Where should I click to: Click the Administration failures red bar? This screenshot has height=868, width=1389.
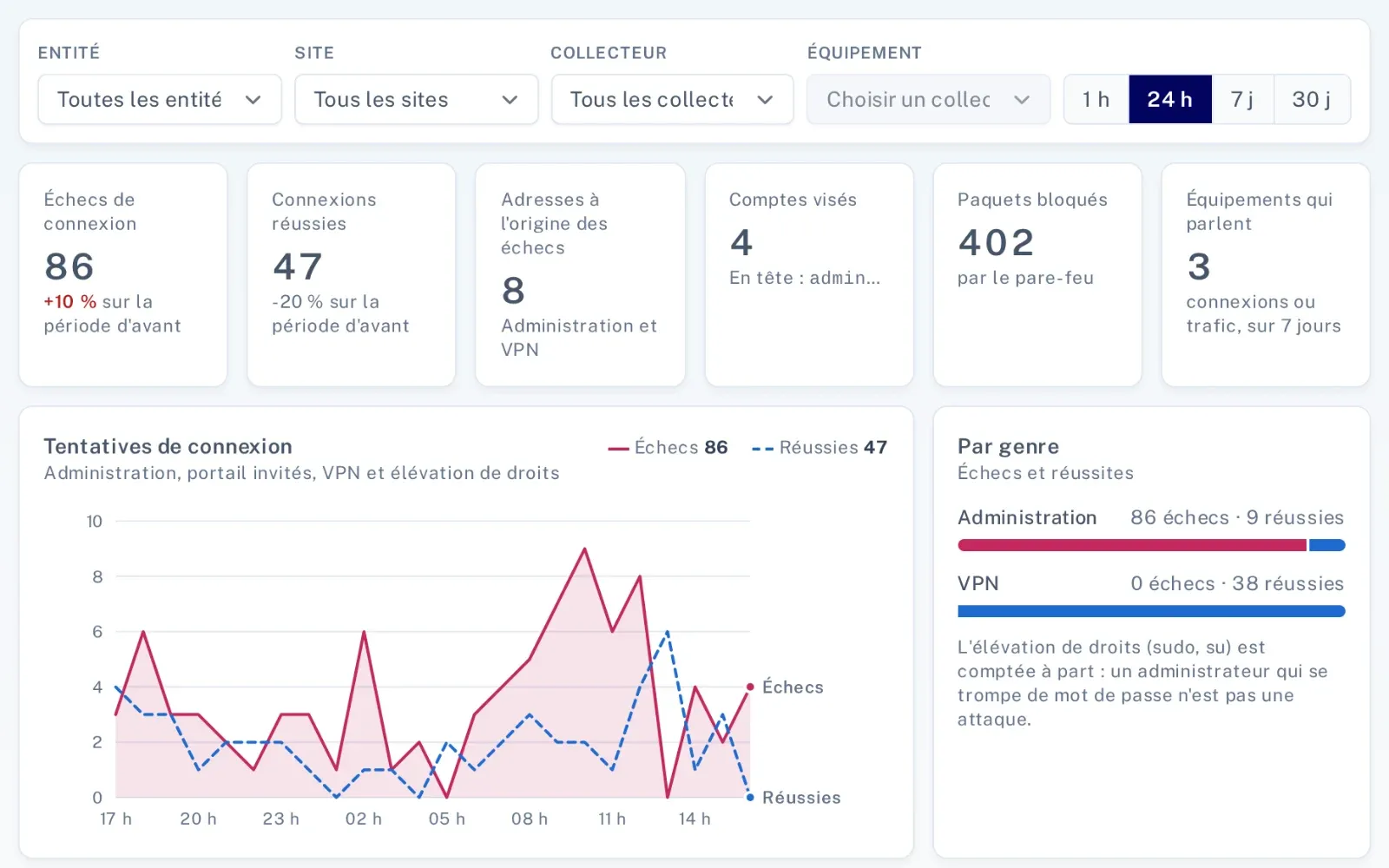tap(1132, 545)
